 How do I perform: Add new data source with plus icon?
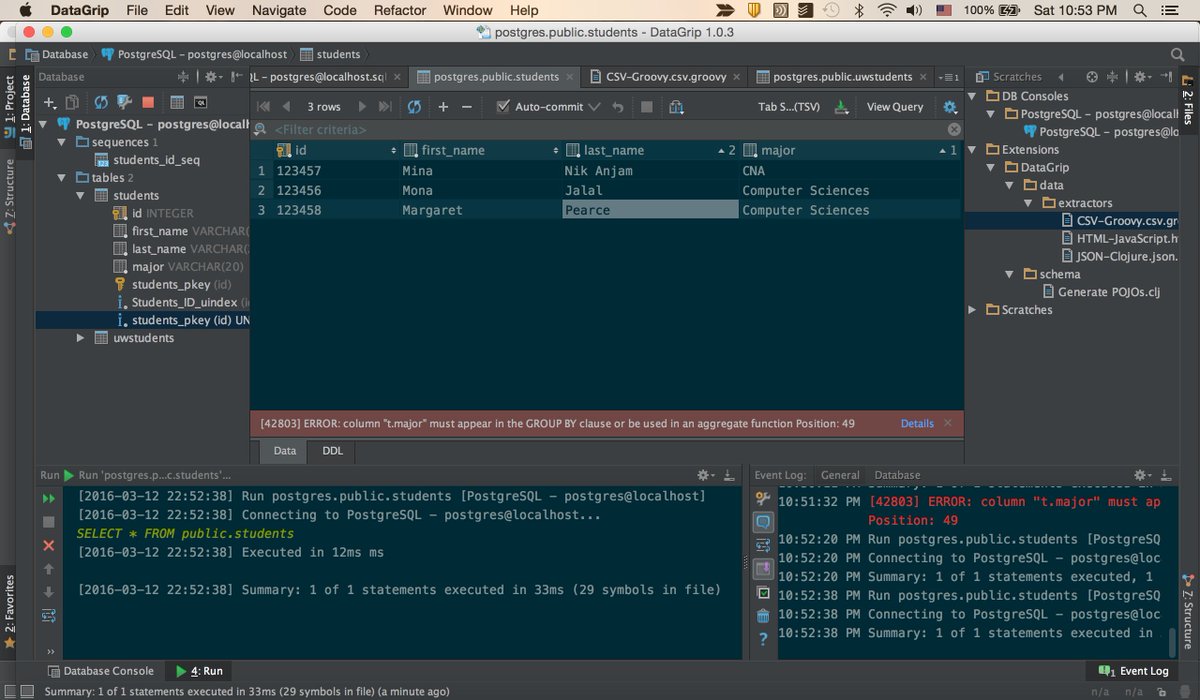(x=50, y=102)
